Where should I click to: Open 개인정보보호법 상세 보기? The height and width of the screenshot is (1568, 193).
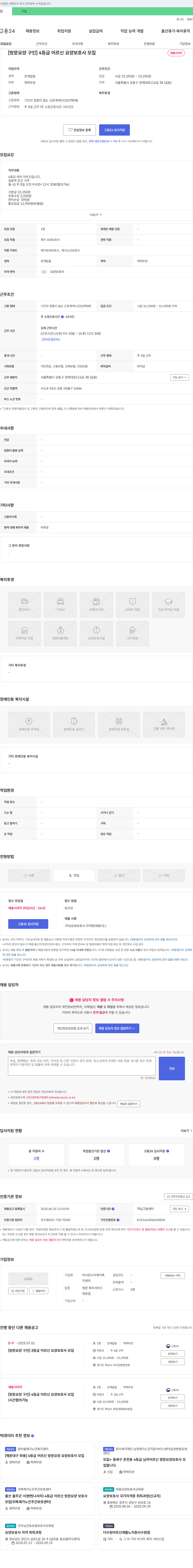coord(73,1028)
